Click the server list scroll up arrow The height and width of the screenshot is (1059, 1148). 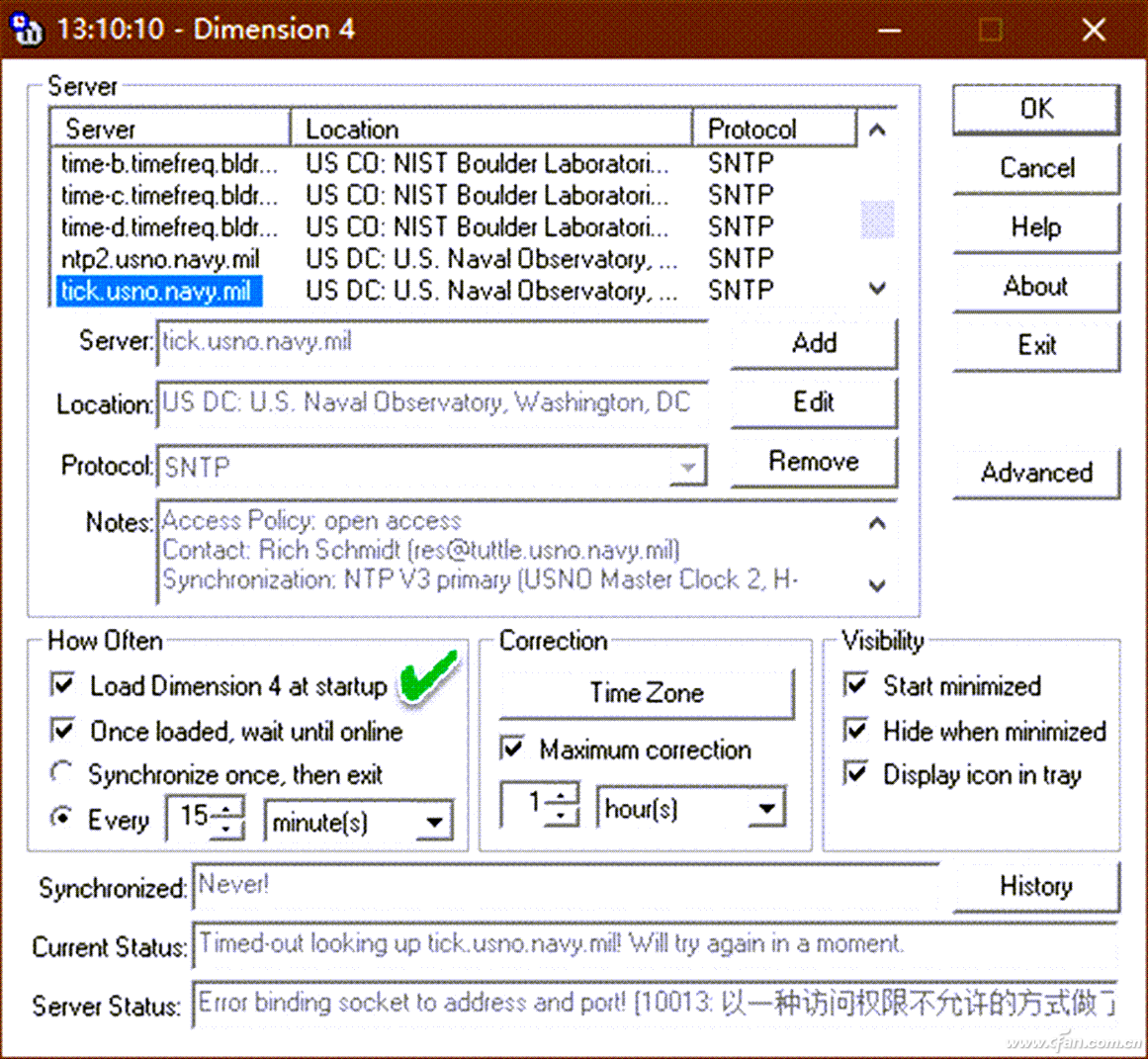click(877, 131)
